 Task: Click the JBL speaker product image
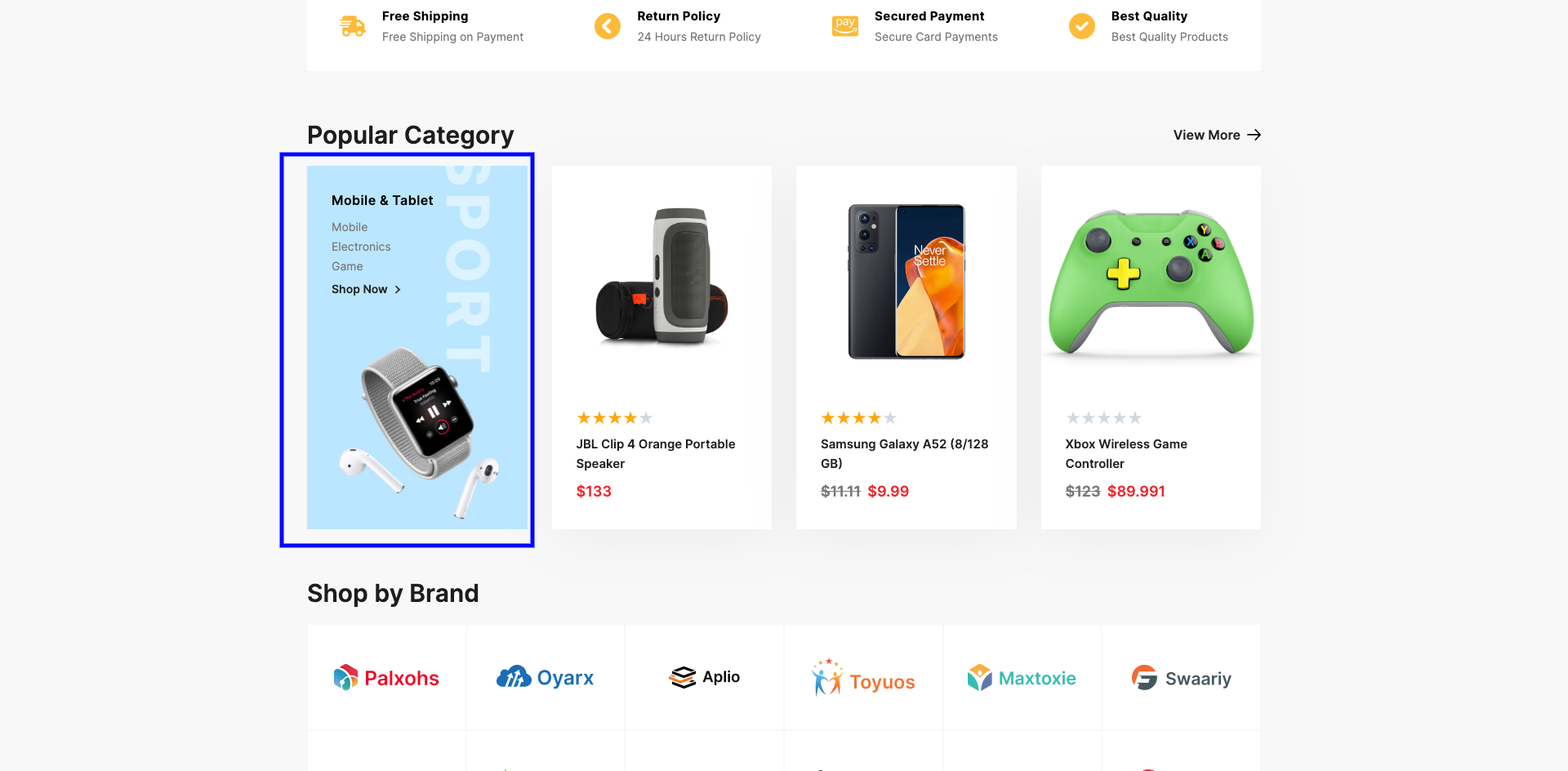tap(661, 278)
